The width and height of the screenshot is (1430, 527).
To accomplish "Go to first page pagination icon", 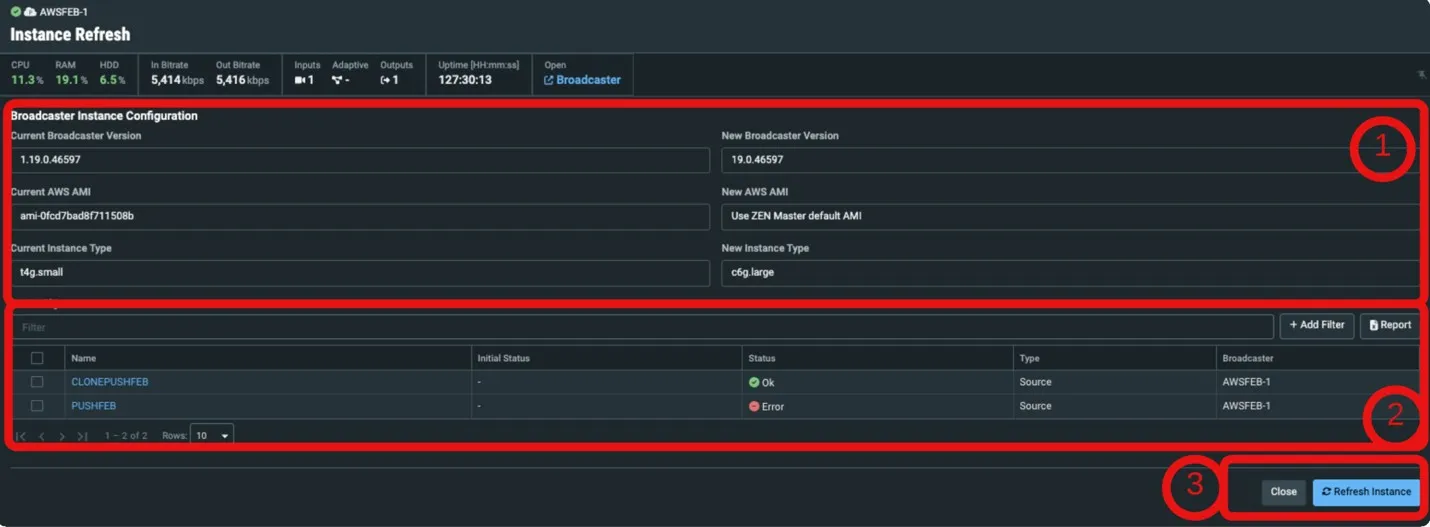I will click(21, 437).
